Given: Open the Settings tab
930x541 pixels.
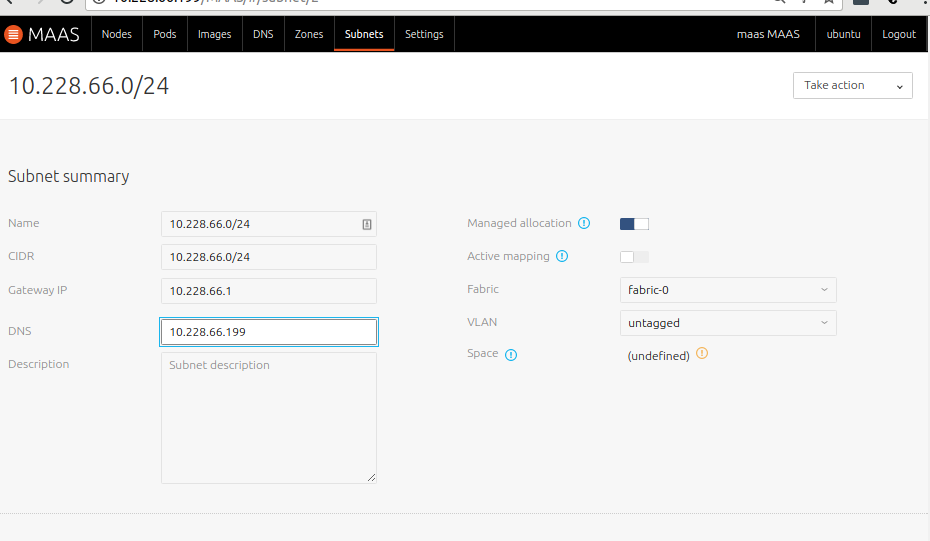Looking at the screenshot, I should [424, 34].
